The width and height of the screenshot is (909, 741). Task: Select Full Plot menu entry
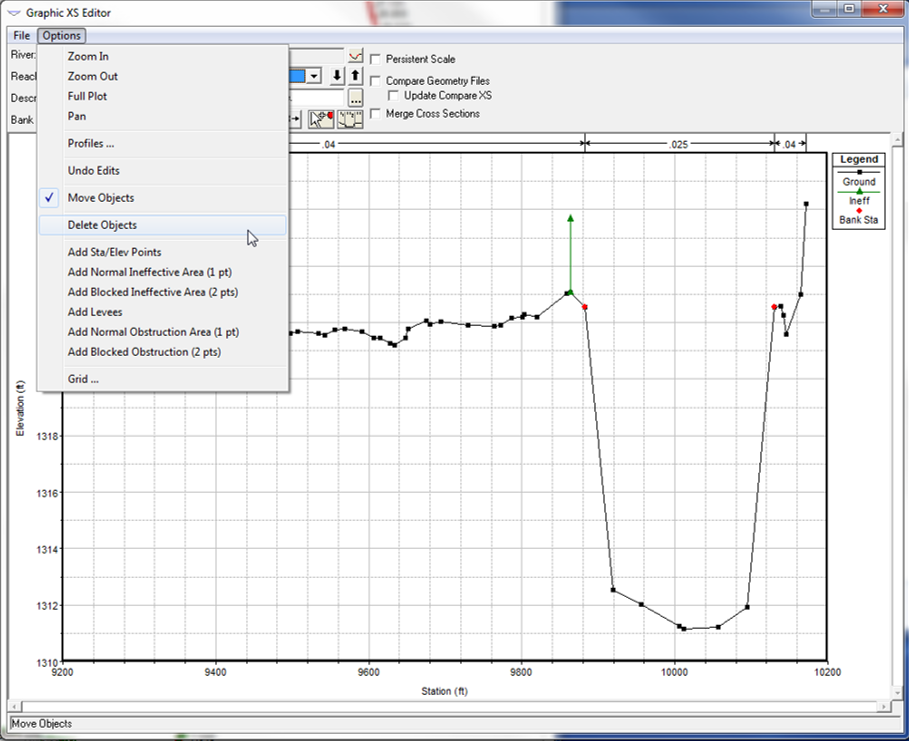point(163,96)
